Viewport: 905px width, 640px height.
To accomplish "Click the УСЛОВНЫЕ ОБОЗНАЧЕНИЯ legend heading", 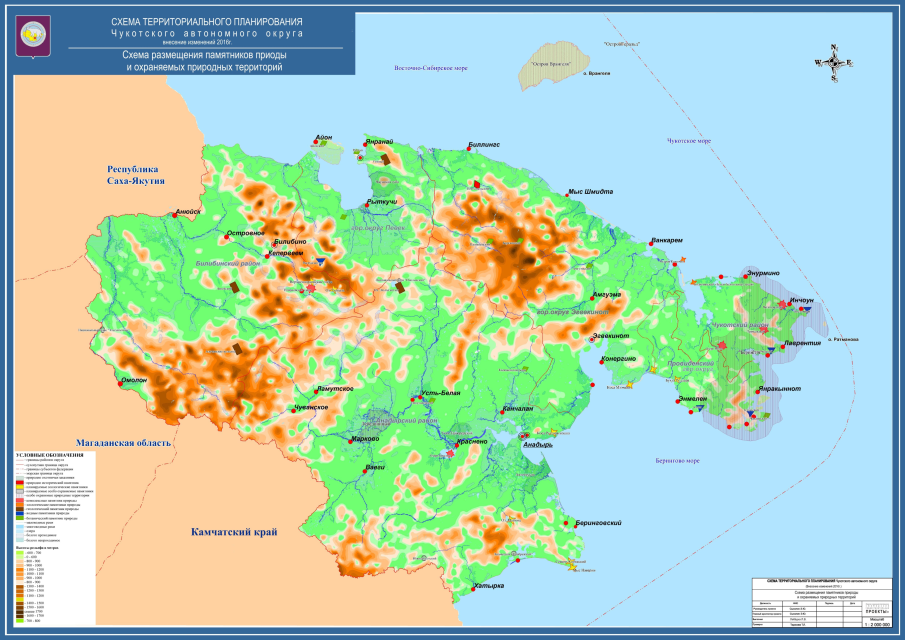I will tap(51, 454).
